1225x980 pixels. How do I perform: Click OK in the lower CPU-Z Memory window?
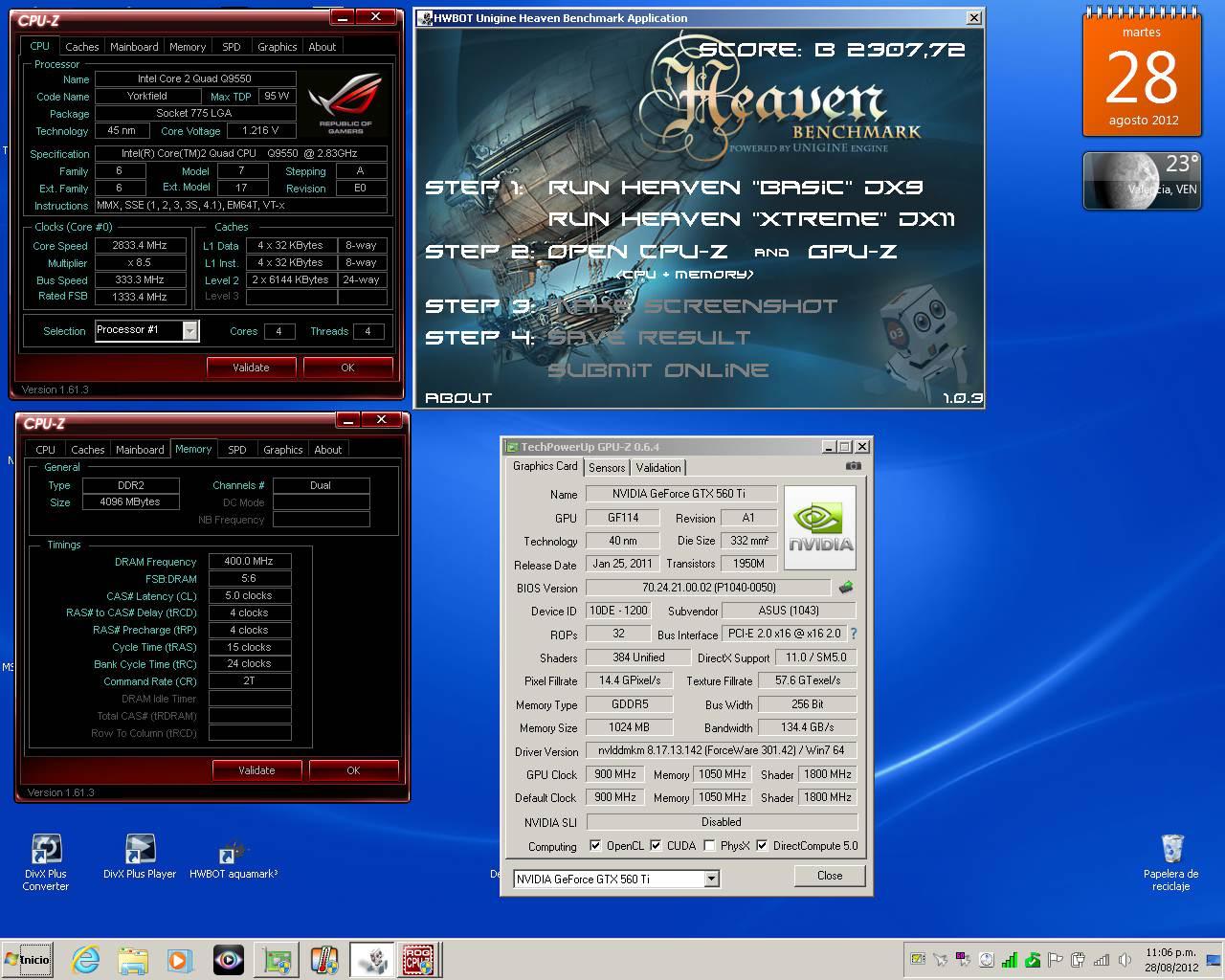click(x=353, y=770)
